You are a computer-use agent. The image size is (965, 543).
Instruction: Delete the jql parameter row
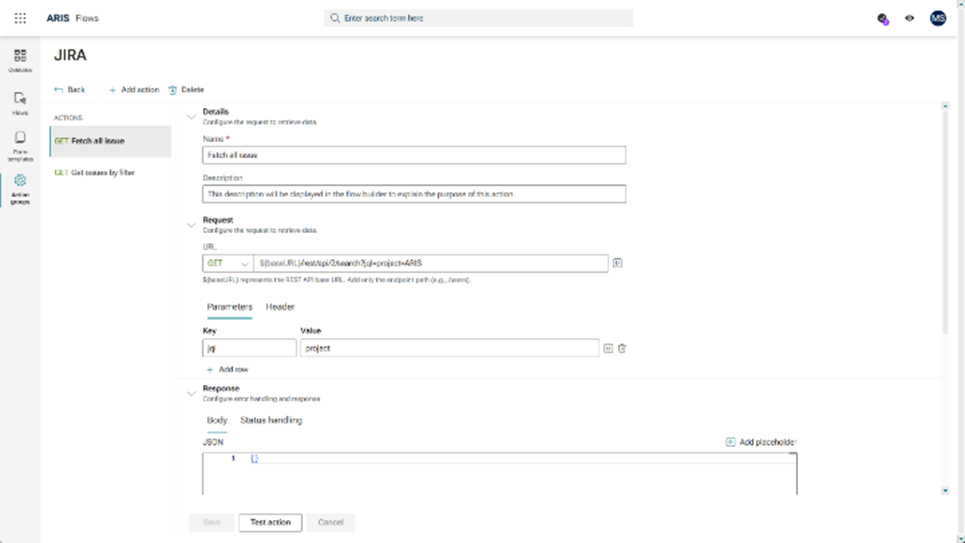click(x=622, y=348)
